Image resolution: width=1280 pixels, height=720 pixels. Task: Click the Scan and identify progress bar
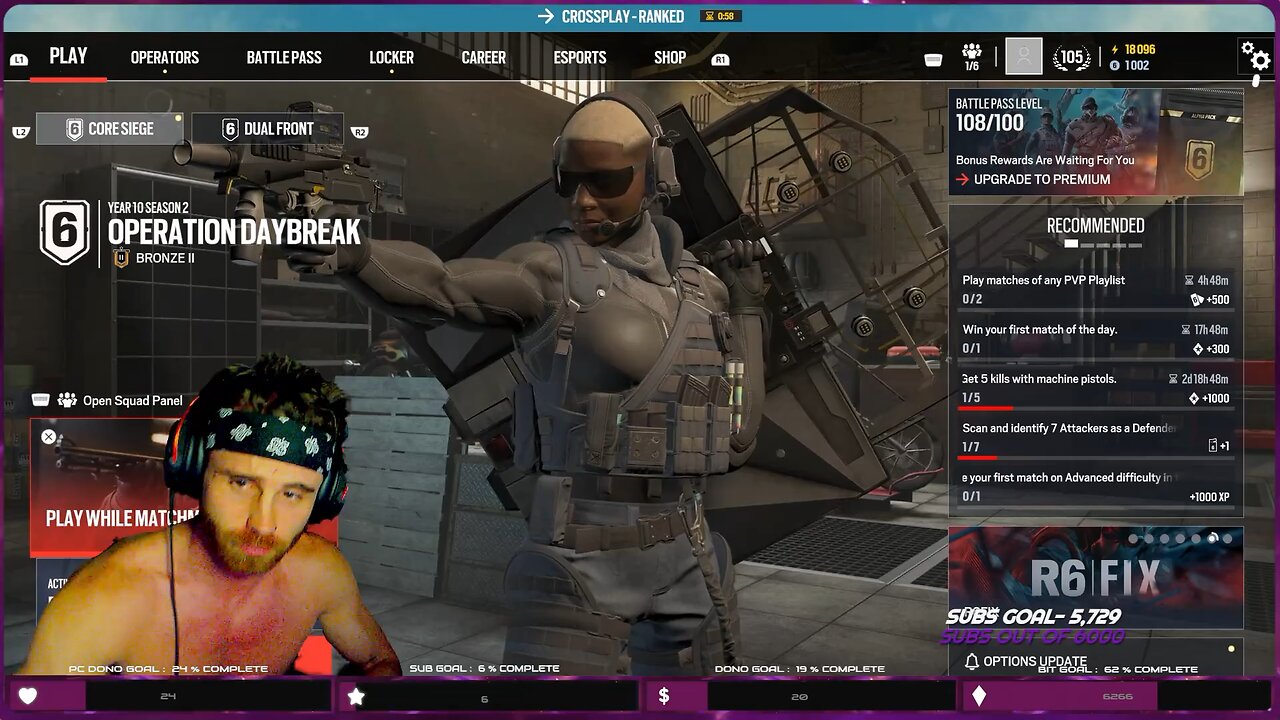tap(1096, 457)
